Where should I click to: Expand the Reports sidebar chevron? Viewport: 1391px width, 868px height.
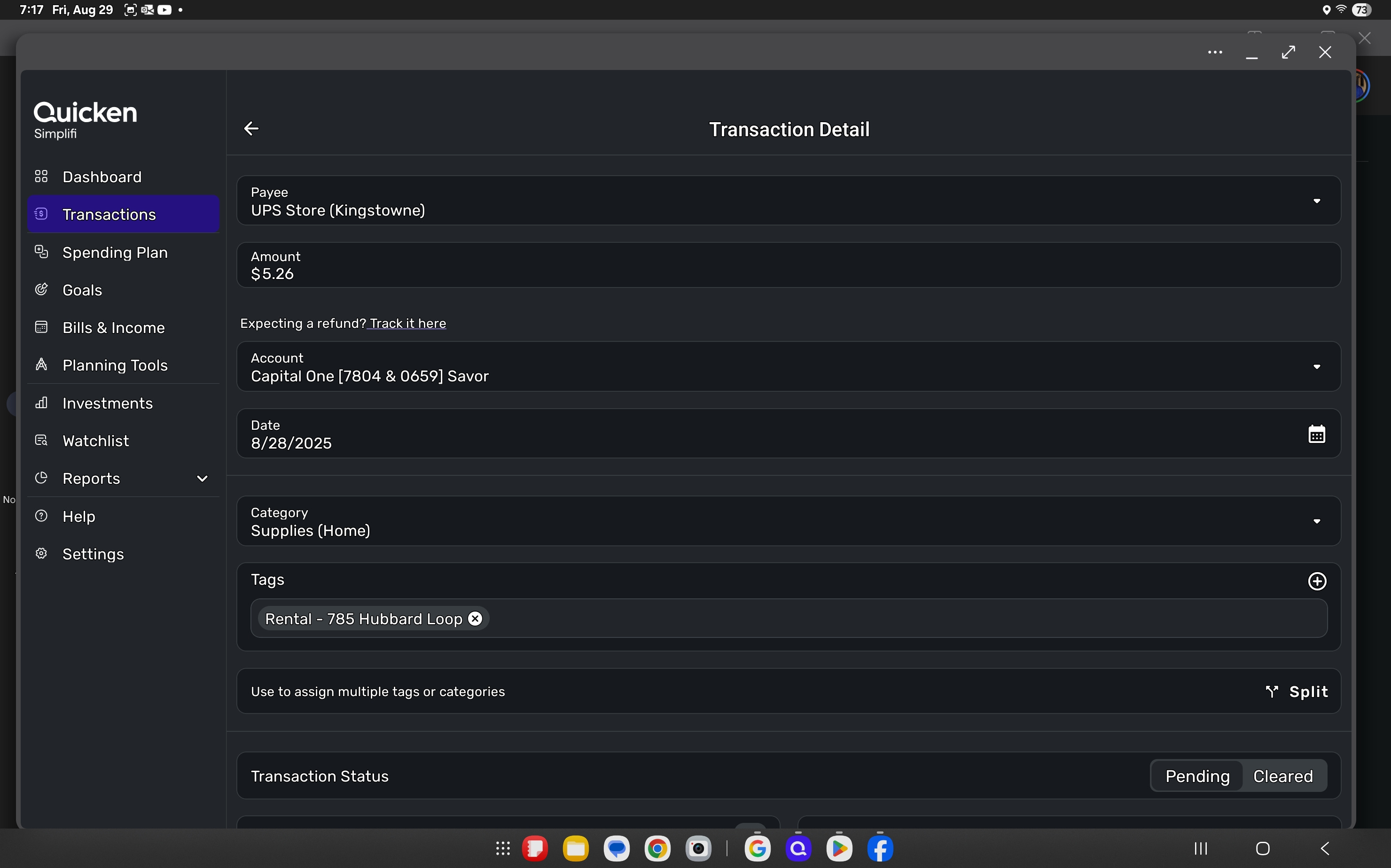pos(202,478)
